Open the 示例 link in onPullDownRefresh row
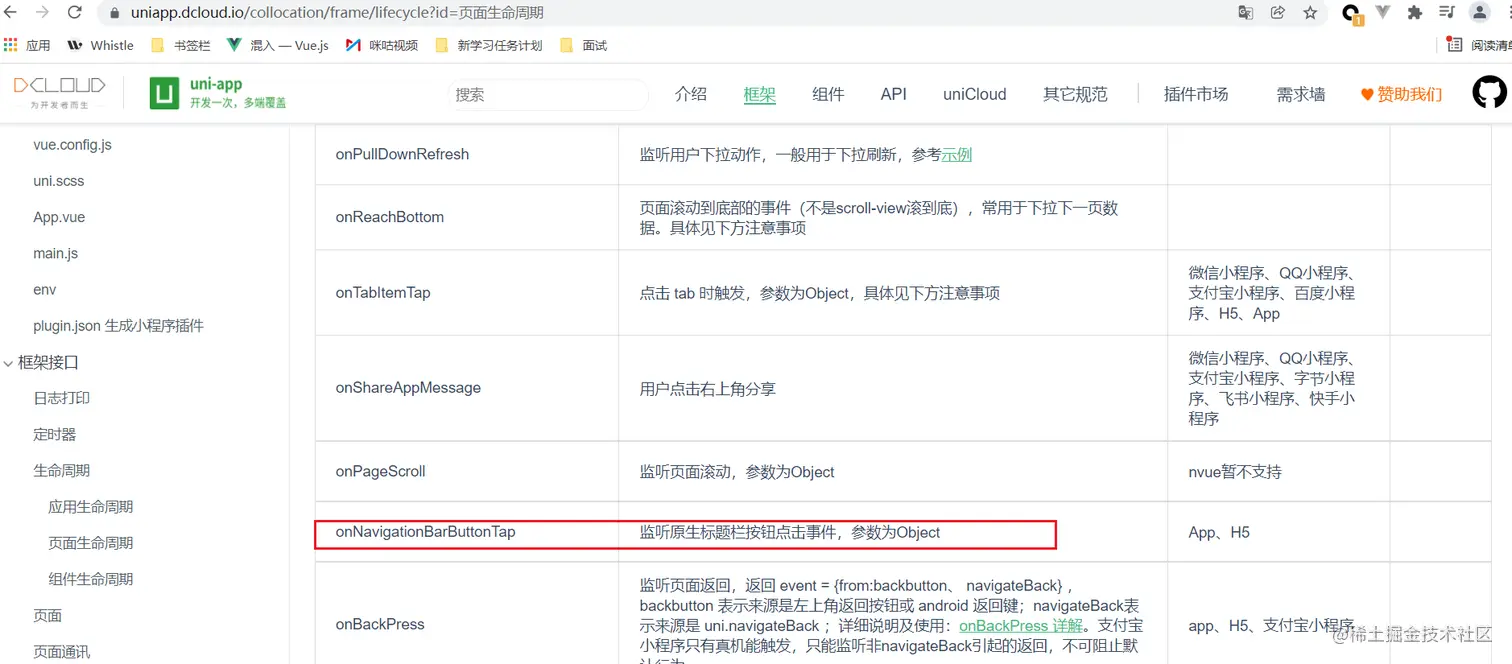The image size is (1512, 664). point(957,154)
